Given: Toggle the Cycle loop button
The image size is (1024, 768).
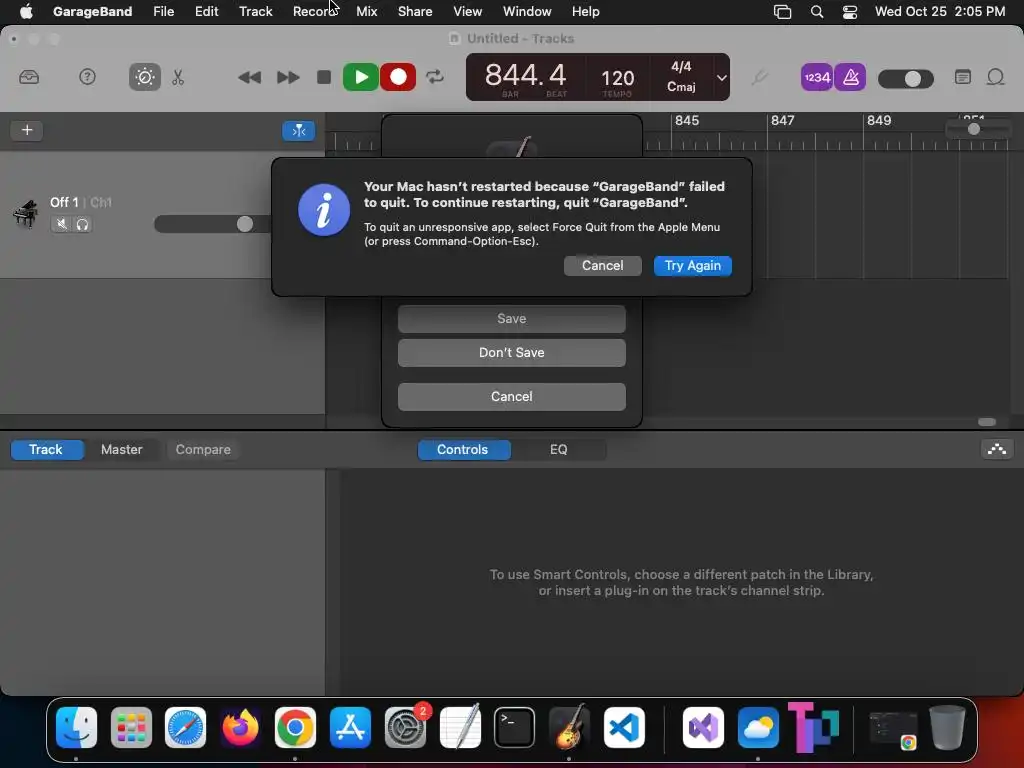Looking at the screenshot, I should pyautogui.click(x=435, y=77).
